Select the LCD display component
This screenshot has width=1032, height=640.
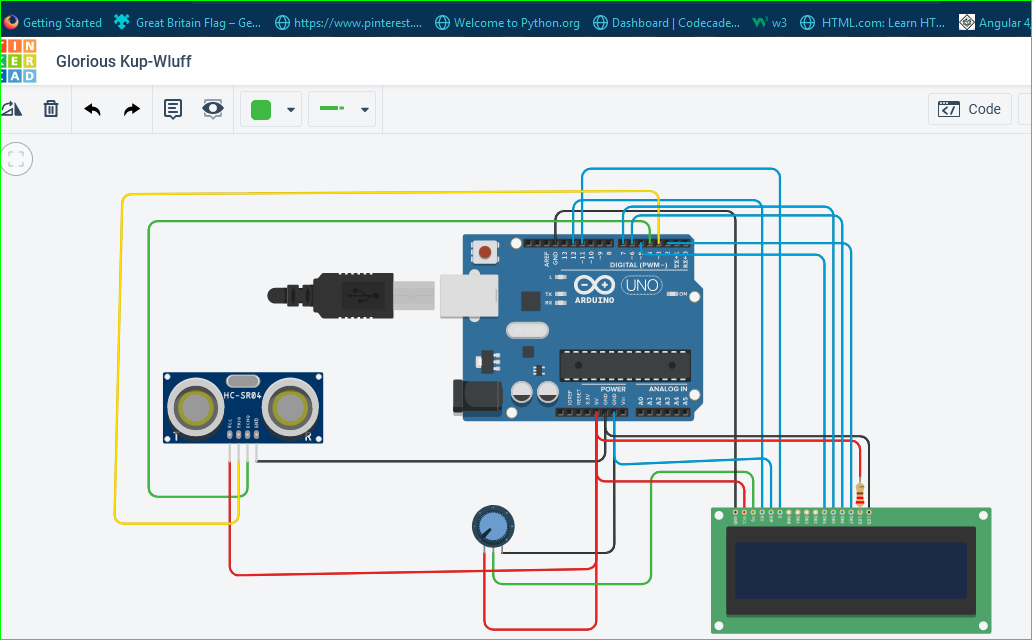[851, 571]
